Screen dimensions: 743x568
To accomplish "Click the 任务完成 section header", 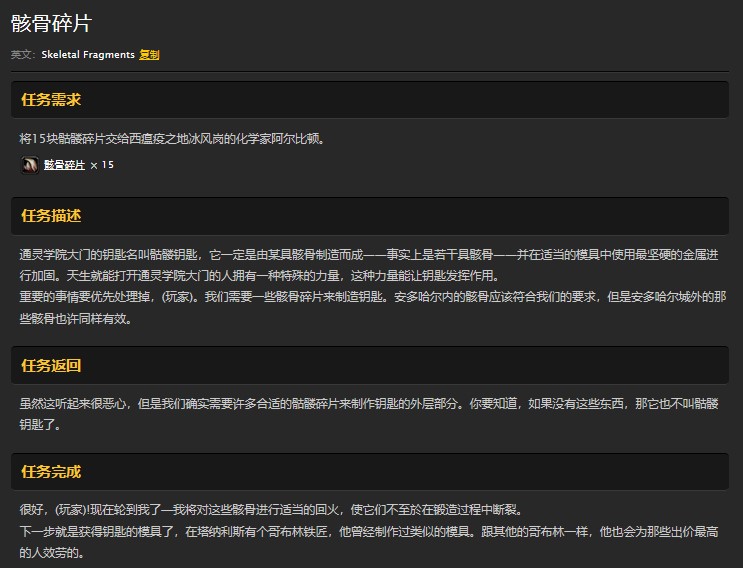I will pyautogui.click(x=51, y=472).
